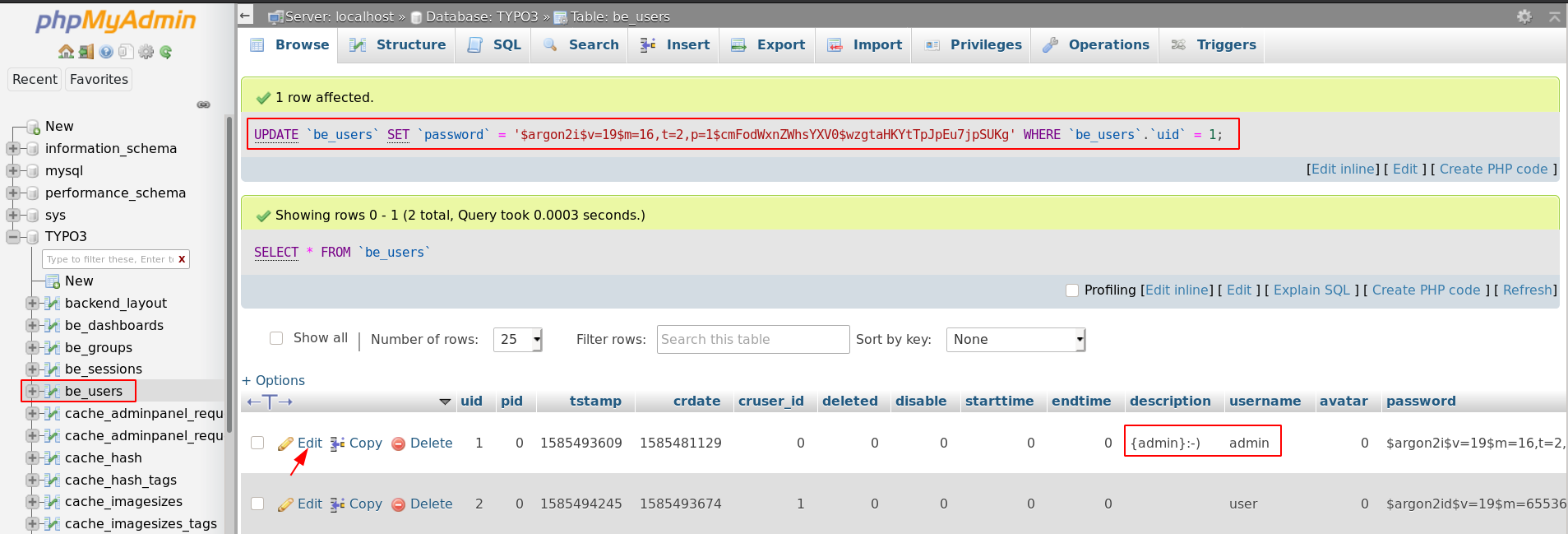Go to the Insert tab
Image resolution: width=1568 pixels, height=534 pixels.
pos(674,45)
